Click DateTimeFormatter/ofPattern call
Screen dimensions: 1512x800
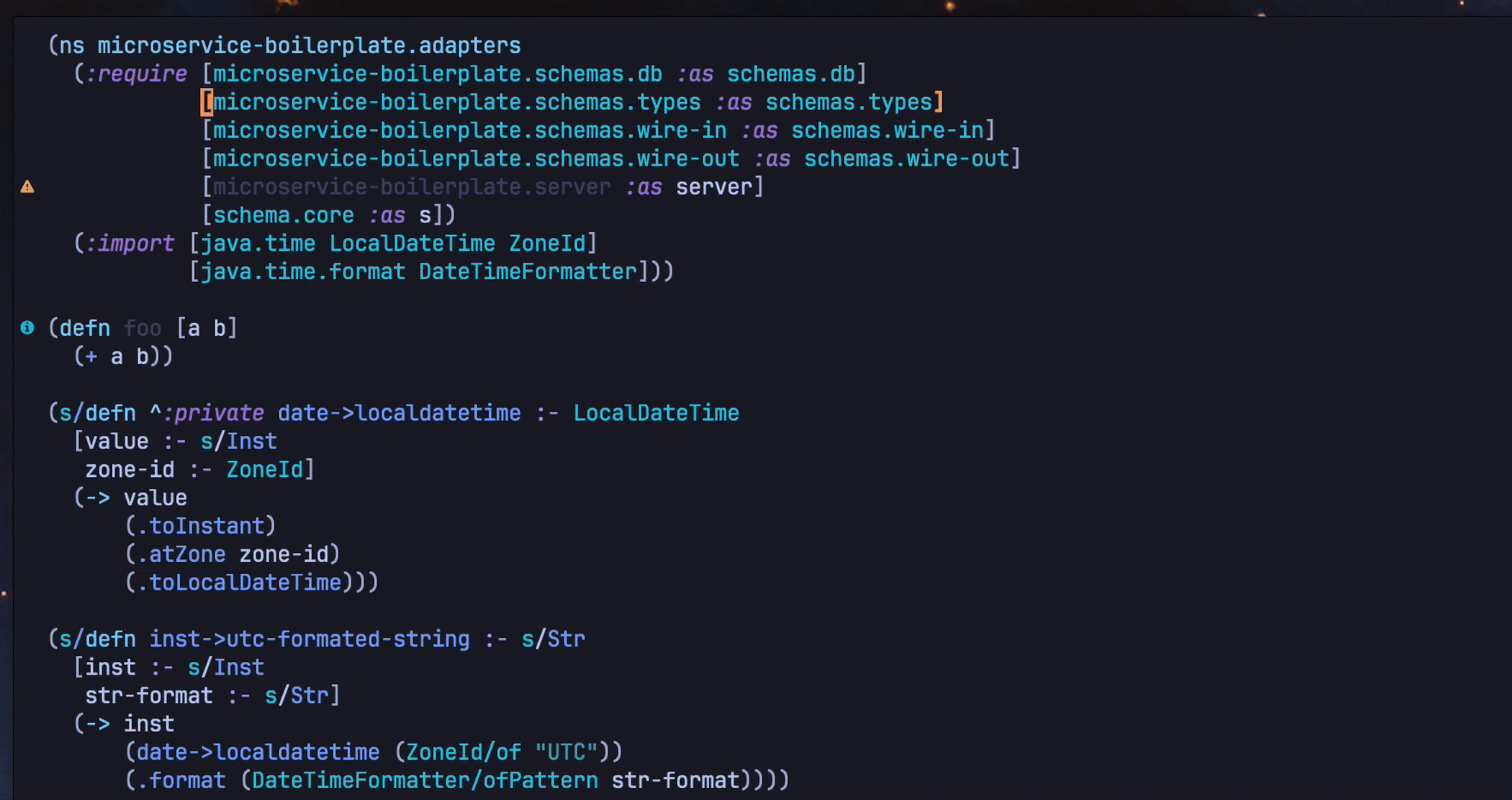click(425, 781)
